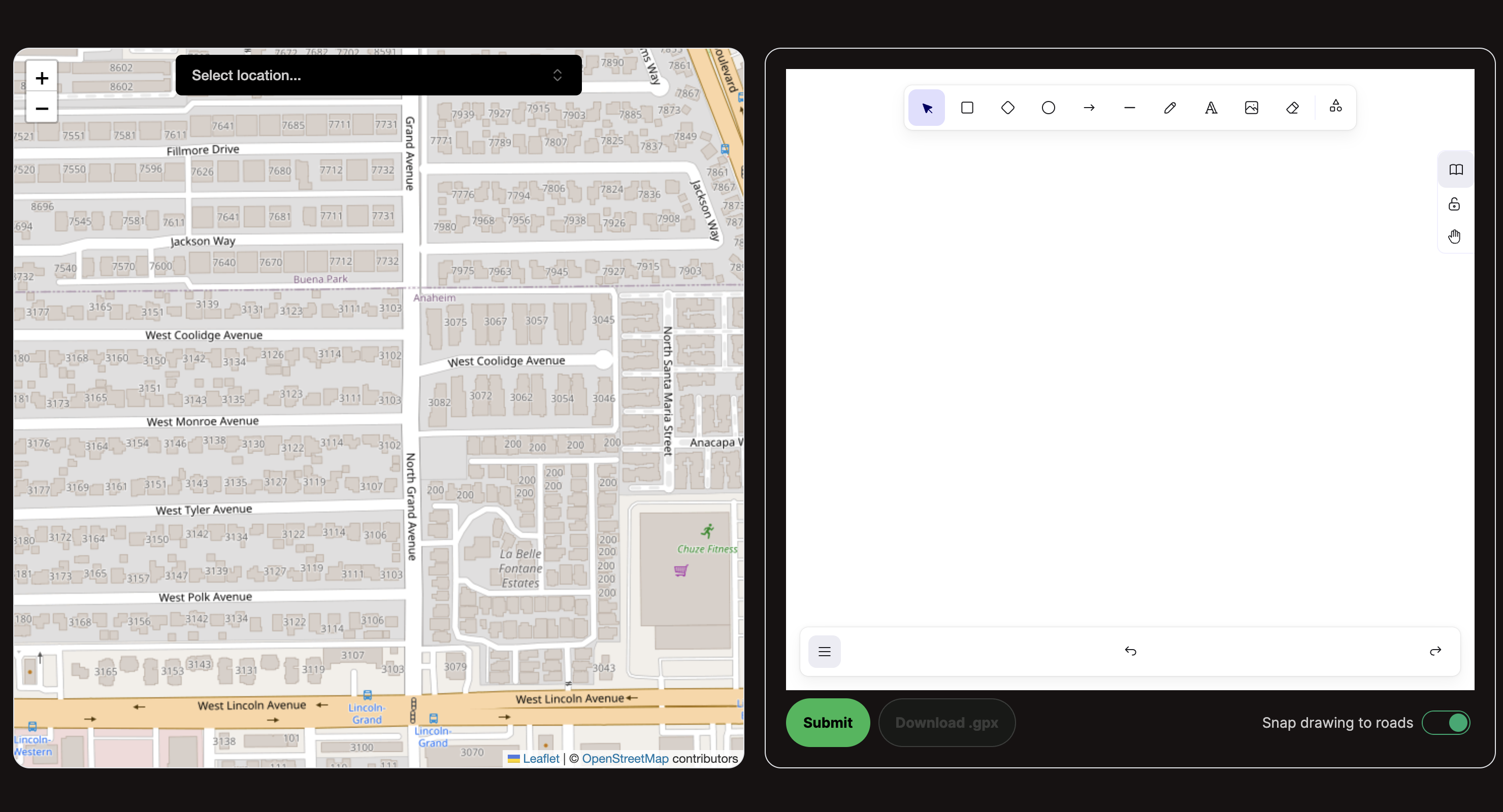Click the green Submit button
The width and height of the screenshot is (1503, 812).
tap(827, 723)
